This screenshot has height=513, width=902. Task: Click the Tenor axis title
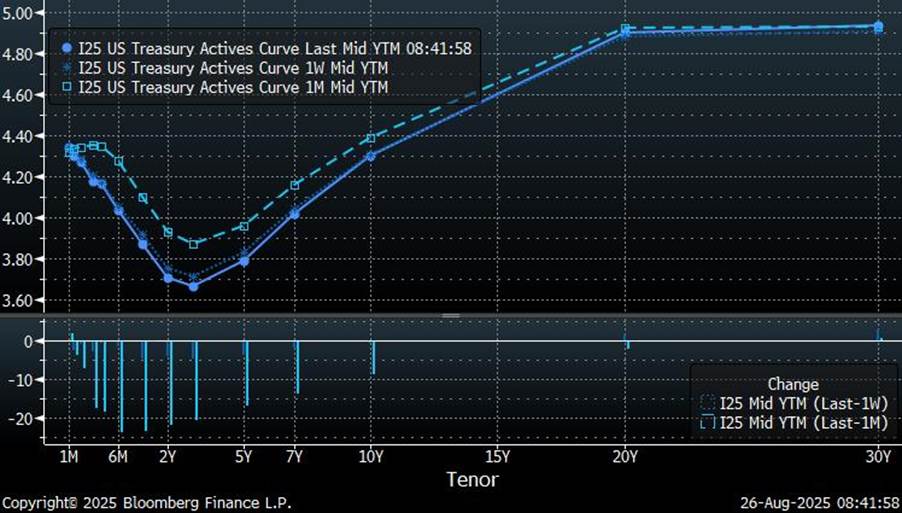[x=470, y=480]
